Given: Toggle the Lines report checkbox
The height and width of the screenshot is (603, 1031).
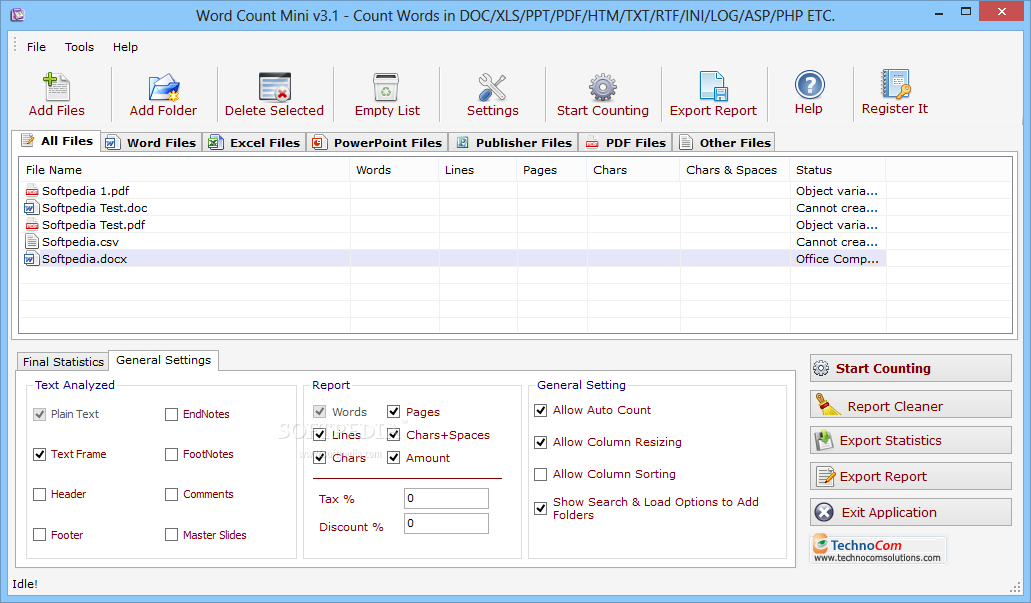Looking at the screenshot, I should click(320, 435).
